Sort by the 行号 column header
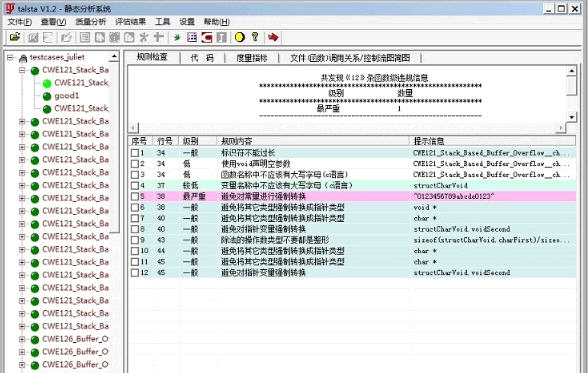Viewport: 588px width, 373px height. 165,141
